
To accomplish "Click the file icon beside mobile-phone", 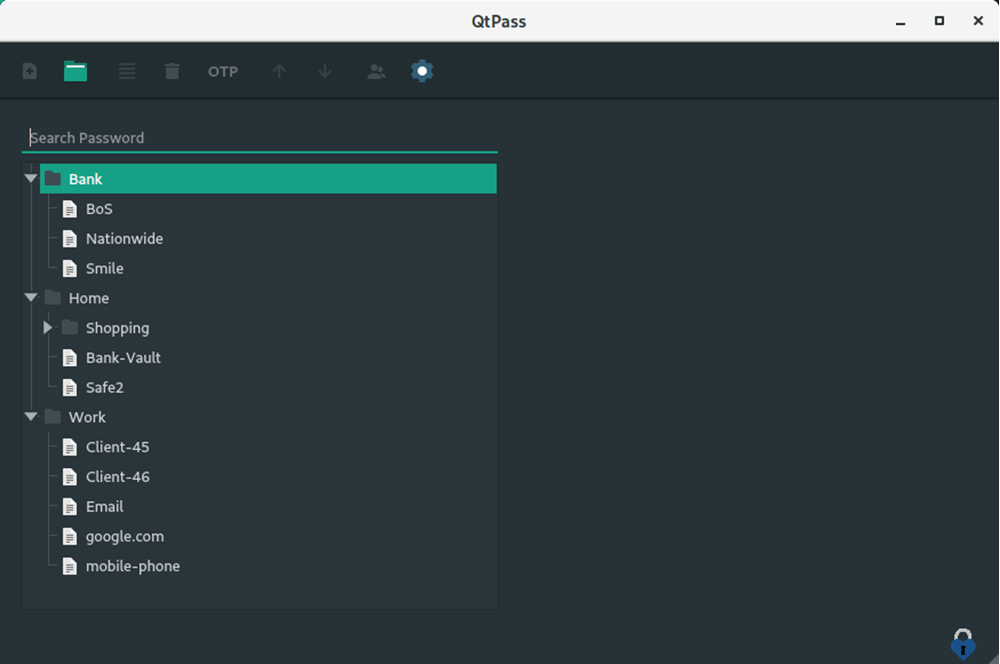I will tap(70, 567).
